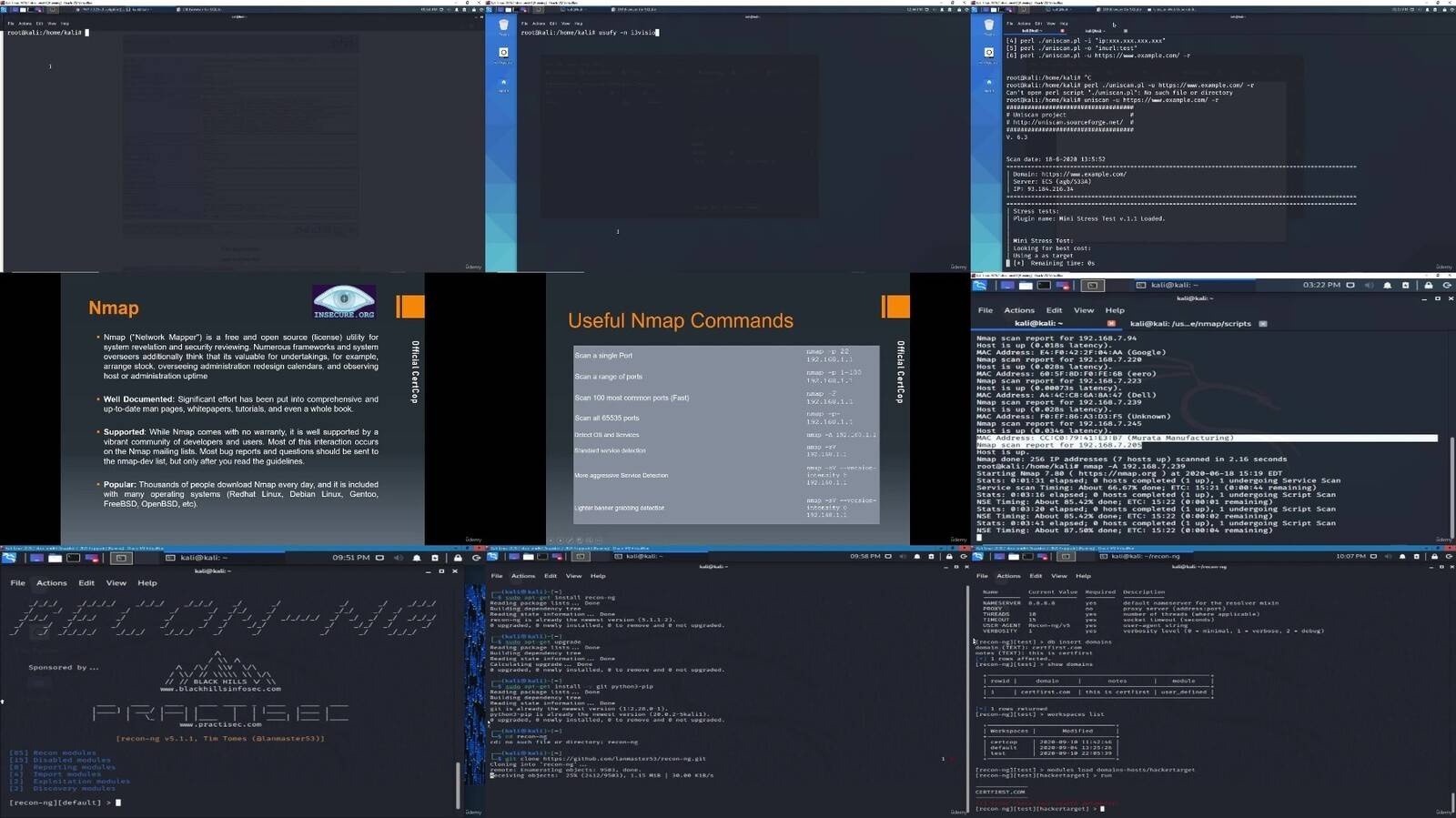Viewport: 1456px width, 818px height.
Task: Click volume icon in 09:51 PM taskbar
Action: click(x=398, y=558)
